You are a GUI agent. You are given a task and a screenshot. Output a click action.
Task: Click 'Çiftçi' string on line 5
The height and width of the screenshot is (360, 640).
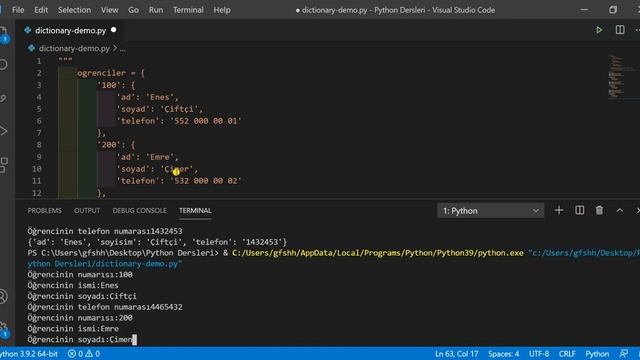179,109
